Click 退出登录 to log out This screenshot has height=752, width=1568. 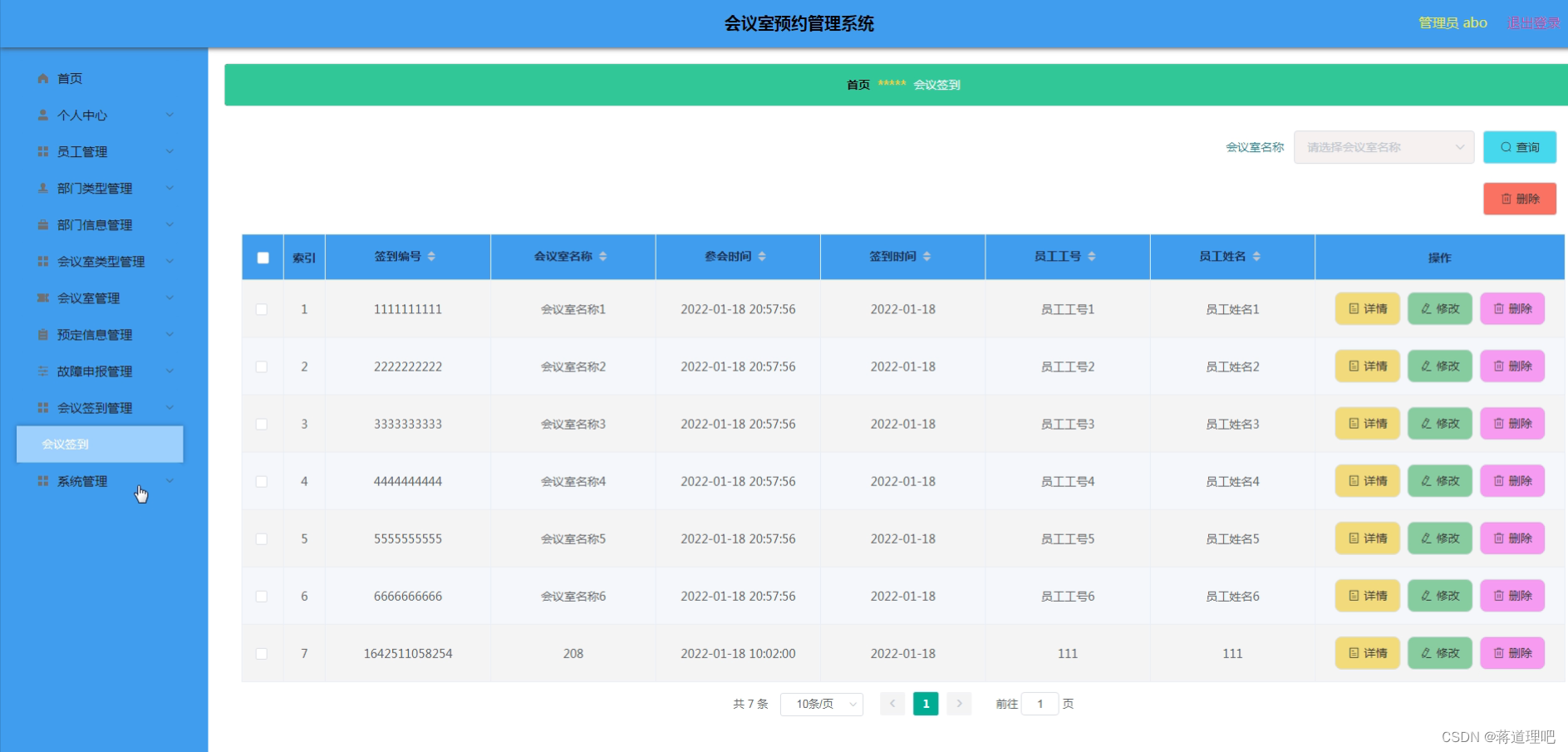point(1533,23)
